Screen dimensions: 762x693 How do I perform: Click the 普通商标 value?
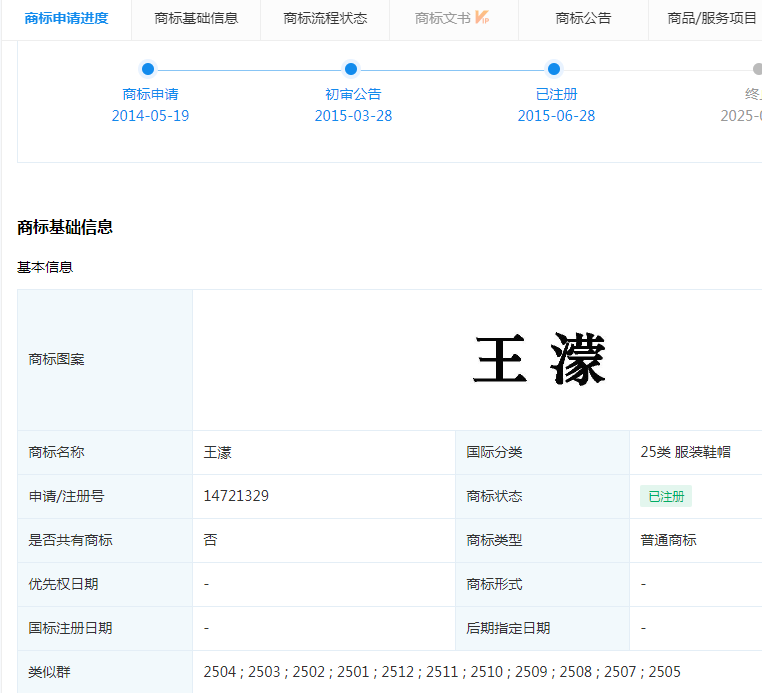click(x=668, y=540)
